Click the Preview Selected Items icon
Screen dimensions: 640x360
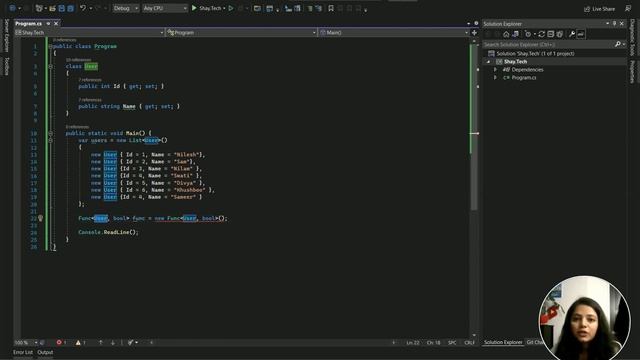581,34
